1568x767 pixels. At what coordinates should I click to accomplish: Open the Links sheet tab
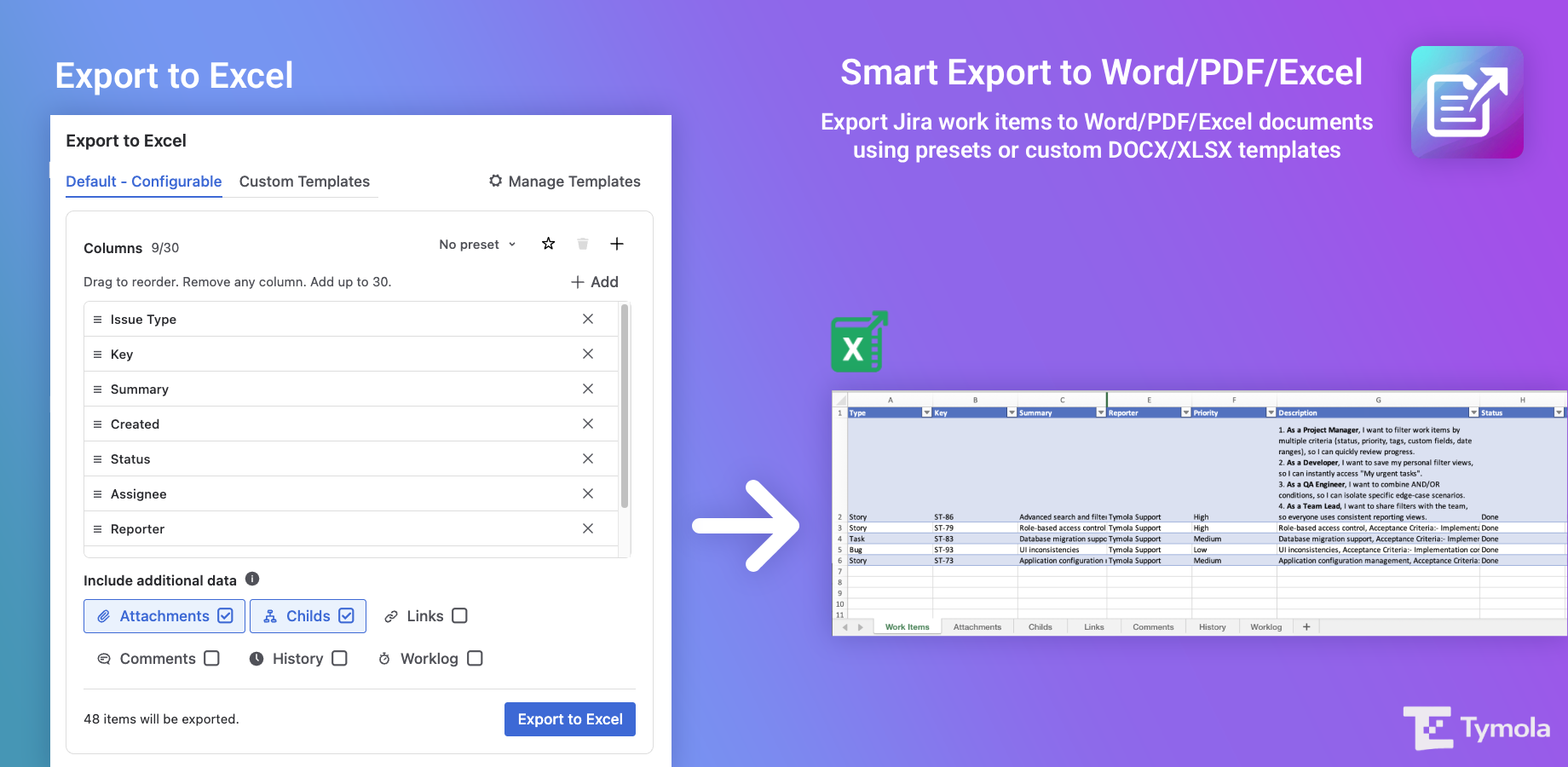(1094, 627)
